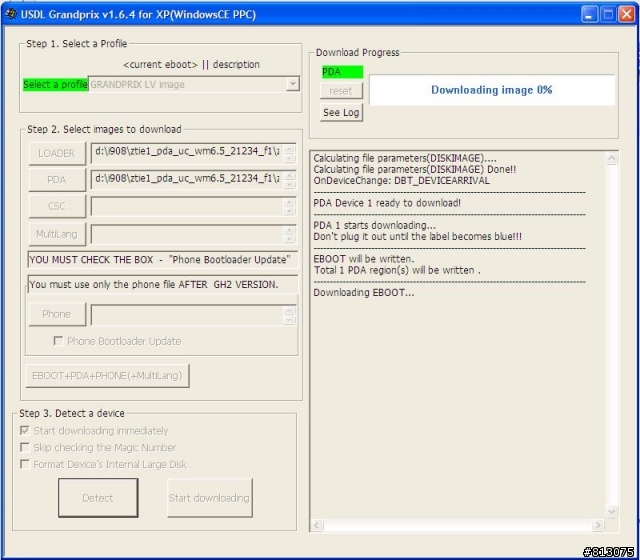Image resolution: width=640 pixels, height=560 pixels.
Task: Click the log line OnDeviceChange: DBT_DEVICEARRIVAL
Action: (x=401, y=180)
